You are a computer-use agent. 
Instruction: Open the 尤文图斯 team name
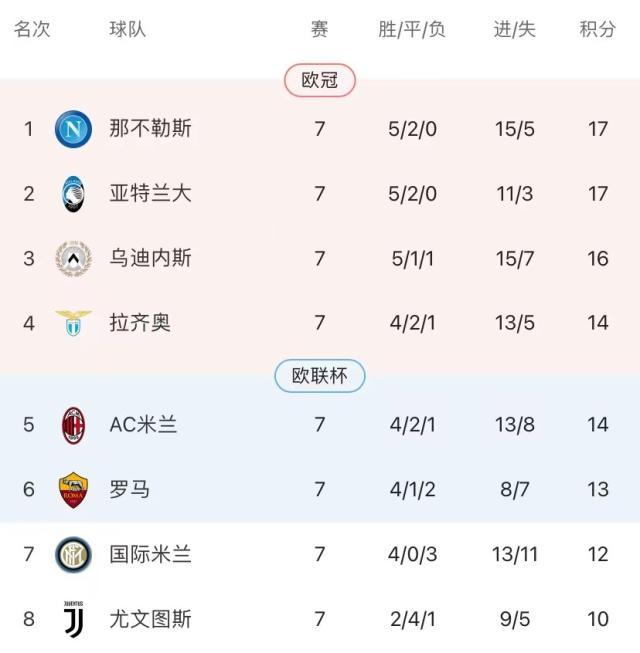[x=151, y=619]
